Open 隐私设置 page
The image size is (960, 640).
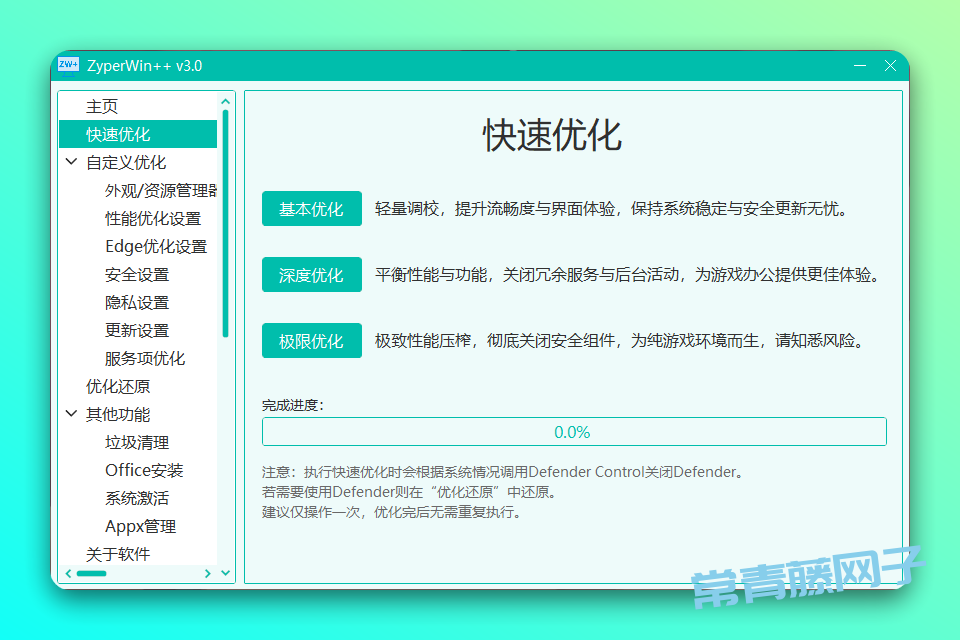[x=137, y=303]
